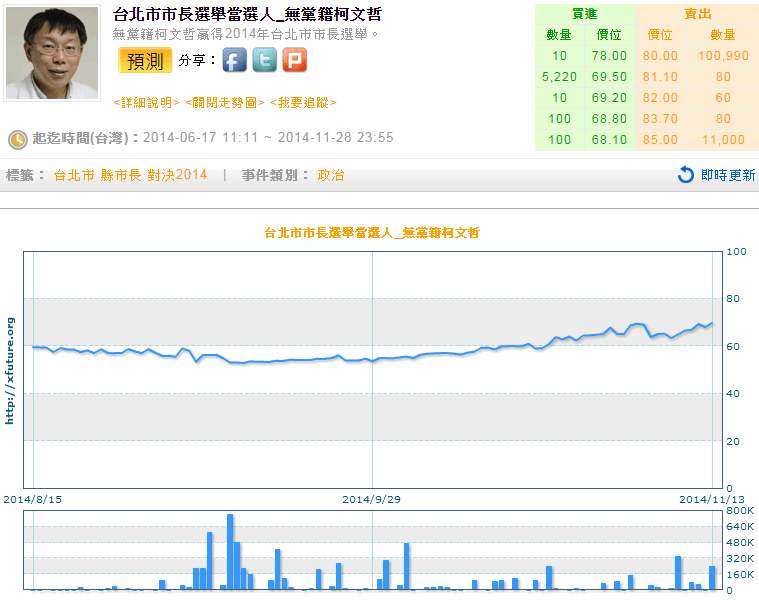
Task: Click the 即時更新 text link
Action: click(x=728, y=175)
